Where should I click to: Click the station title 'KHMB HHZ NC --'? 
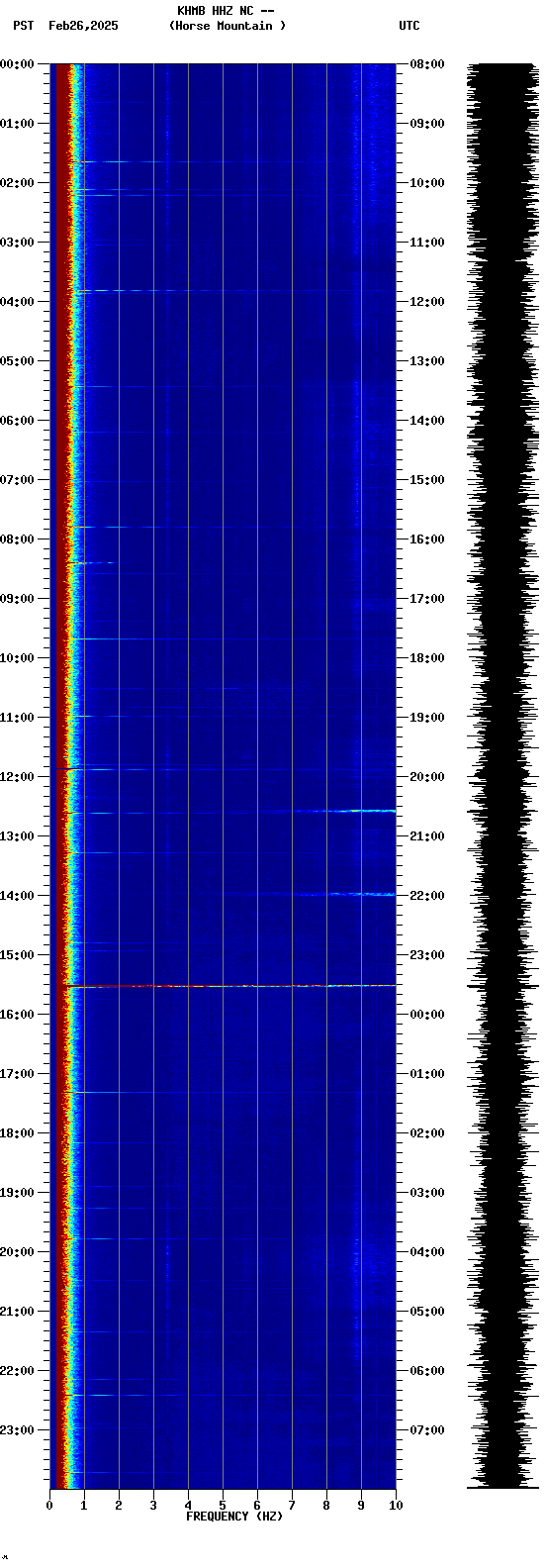226,11
